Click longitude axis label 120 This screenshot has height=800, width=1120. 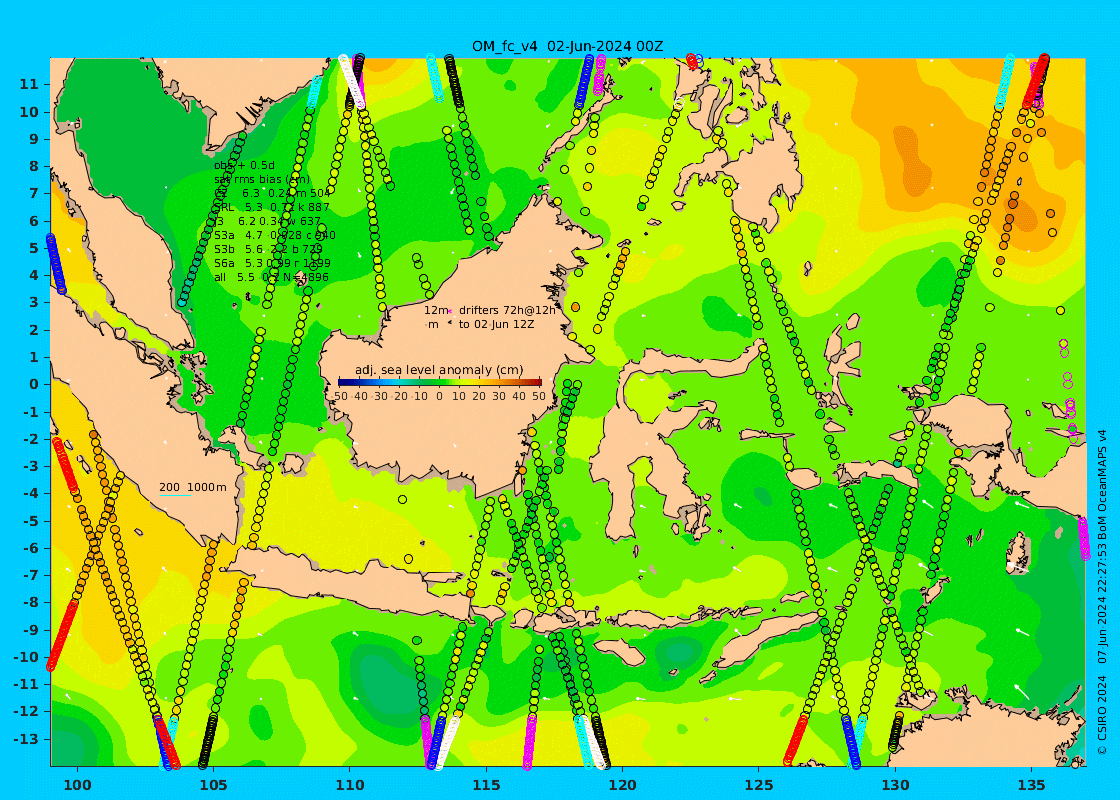point(622,785)
